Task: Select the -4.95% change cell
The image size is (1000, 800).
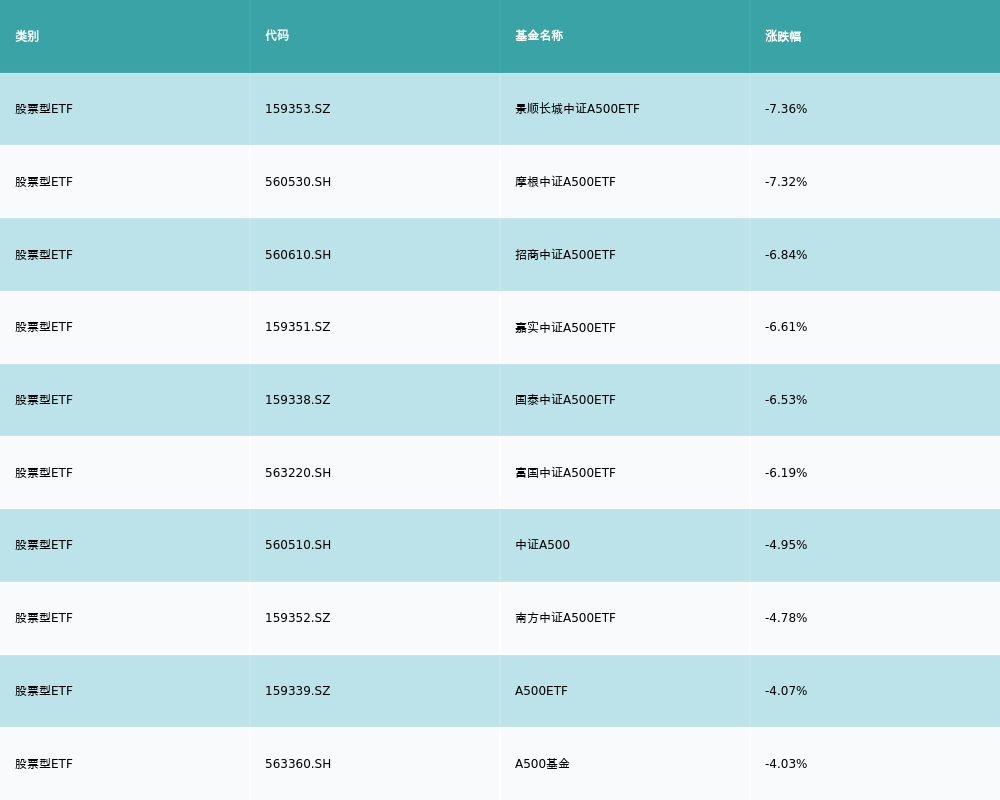Action: [786, 545]
